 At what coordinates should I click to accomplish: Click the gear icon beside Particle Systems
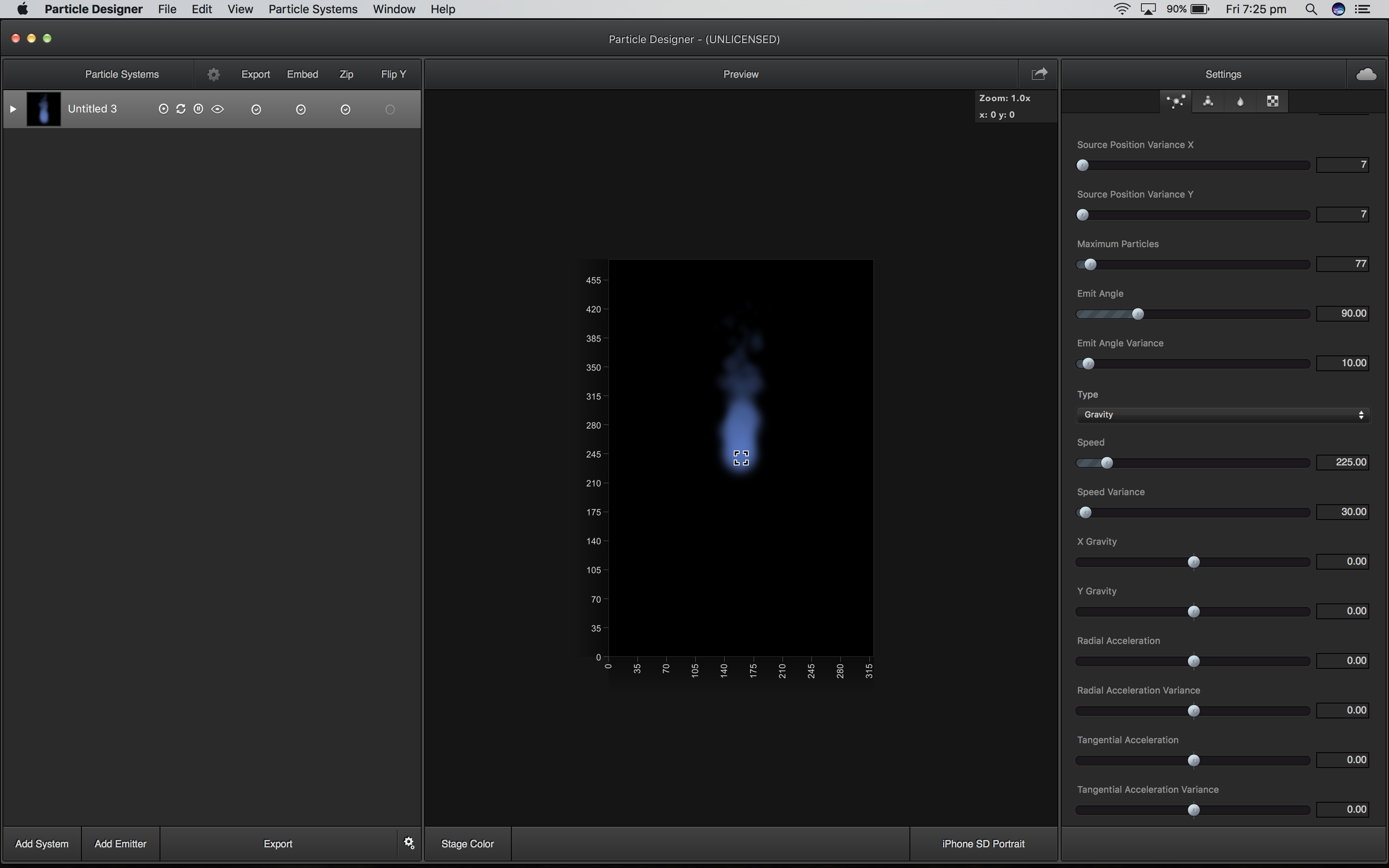tap(213, 75)
